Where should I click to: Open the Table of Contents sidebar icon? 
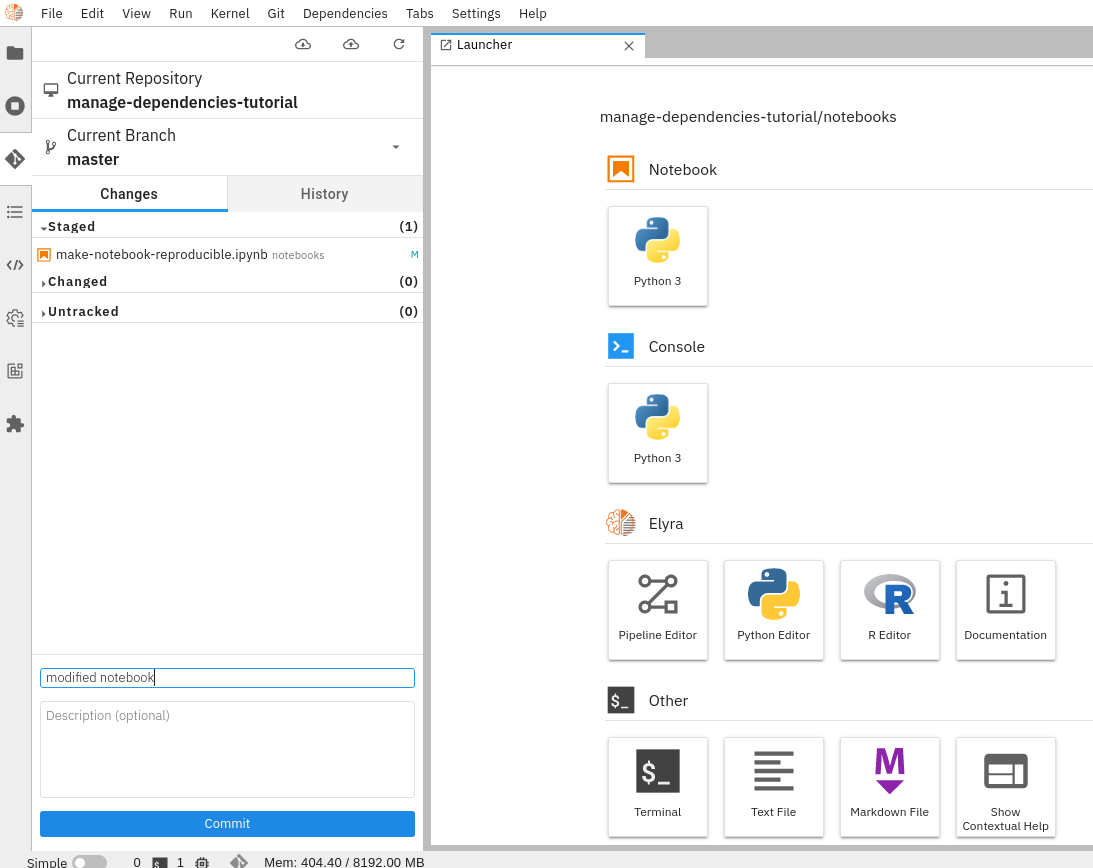tap(15, 212)
